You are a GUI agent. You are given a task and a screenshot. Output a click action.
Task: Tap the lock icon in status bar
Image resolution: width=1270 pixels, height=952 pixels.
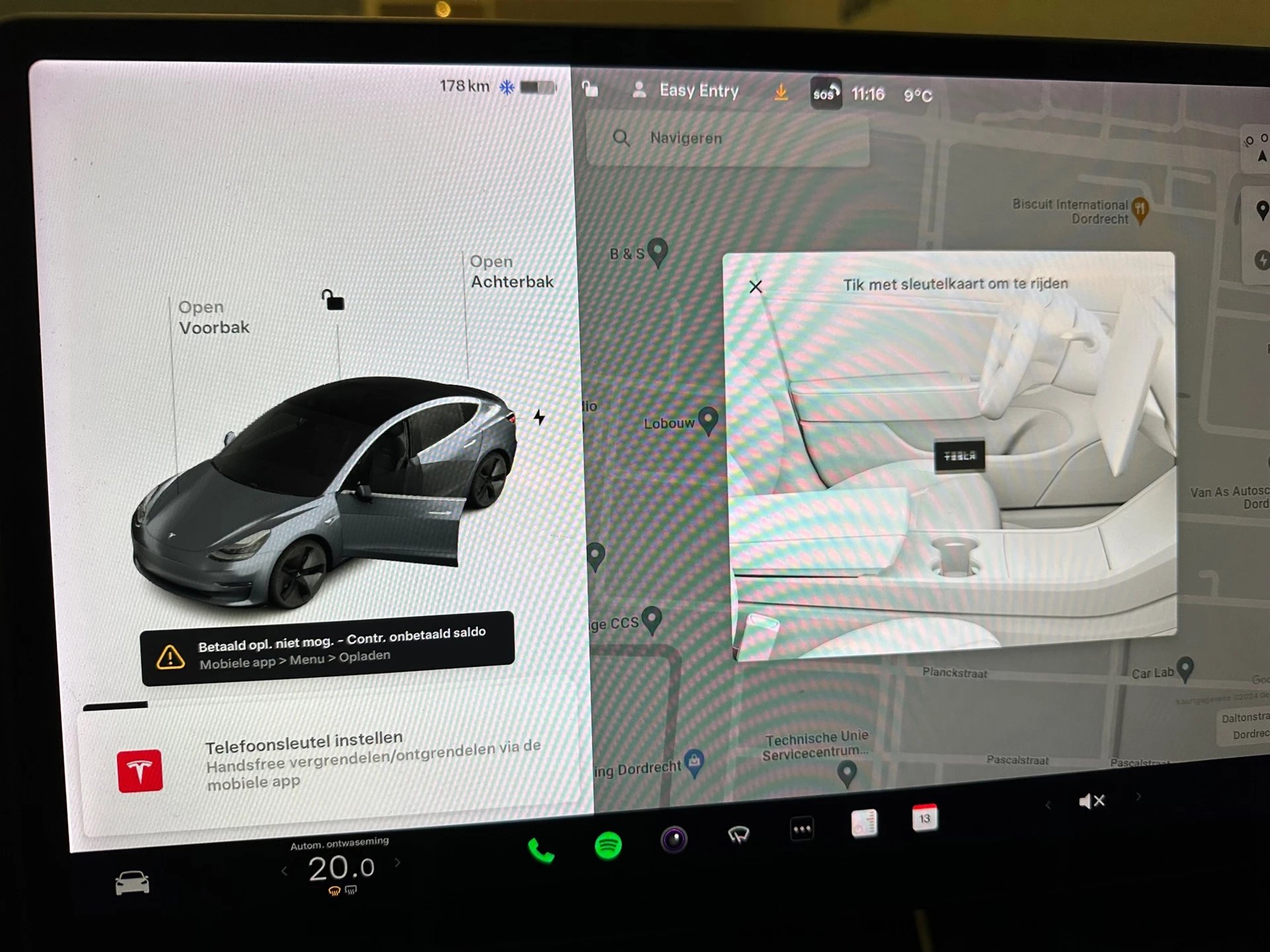(590, 89)
